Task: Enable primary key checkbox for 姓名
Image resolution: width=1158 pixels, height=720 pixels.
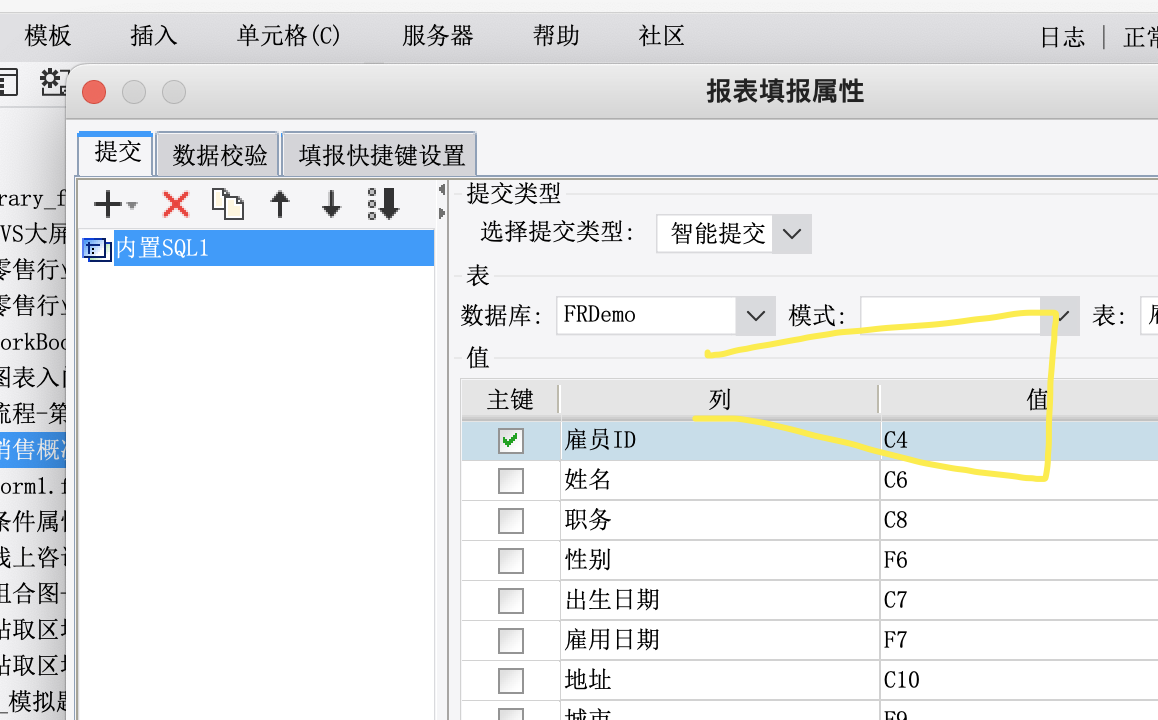Action: (510, 481)
